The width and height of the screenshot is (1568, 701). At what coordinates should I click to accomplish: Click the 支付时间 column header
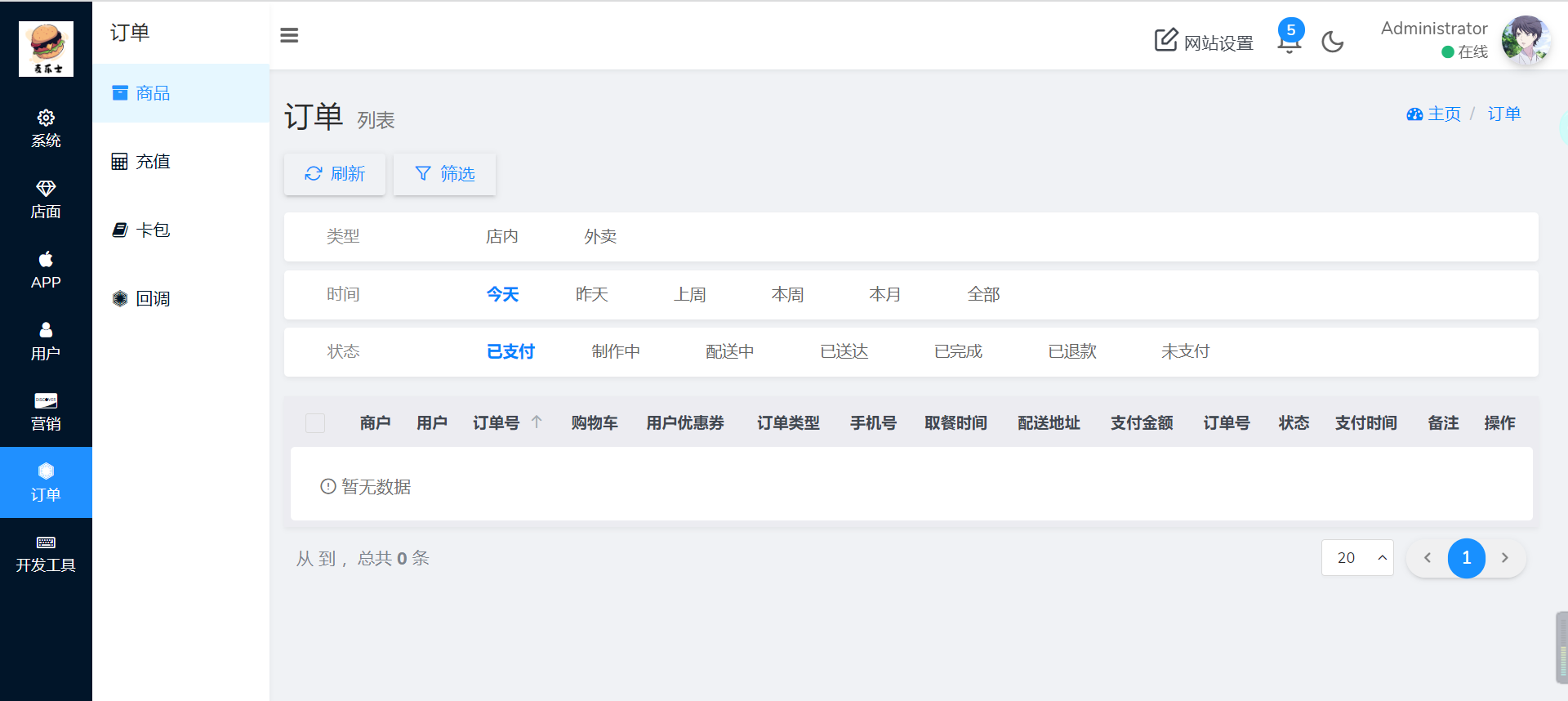[1366, 423]
